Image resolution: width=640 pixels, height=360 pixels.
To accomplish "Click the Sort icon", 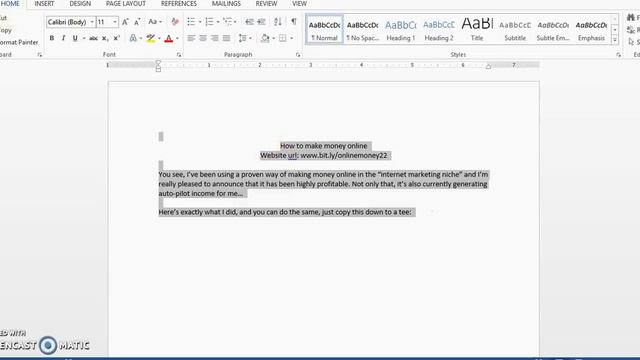I will [x=278, y=22].
